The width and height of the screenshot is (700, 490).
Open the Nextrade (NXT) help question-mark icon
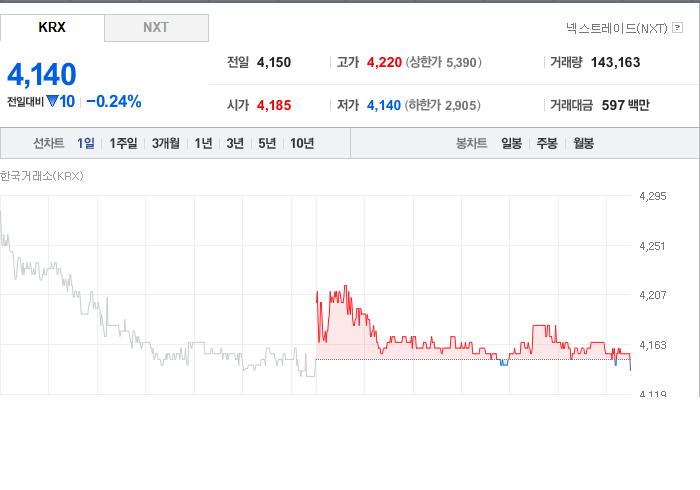click(677, 28)
